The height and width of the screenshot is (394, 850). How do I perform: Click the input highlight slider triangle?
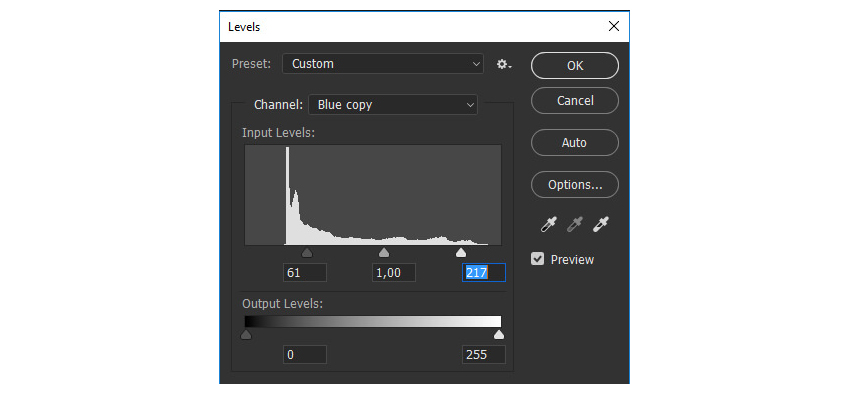pos(461,253)
